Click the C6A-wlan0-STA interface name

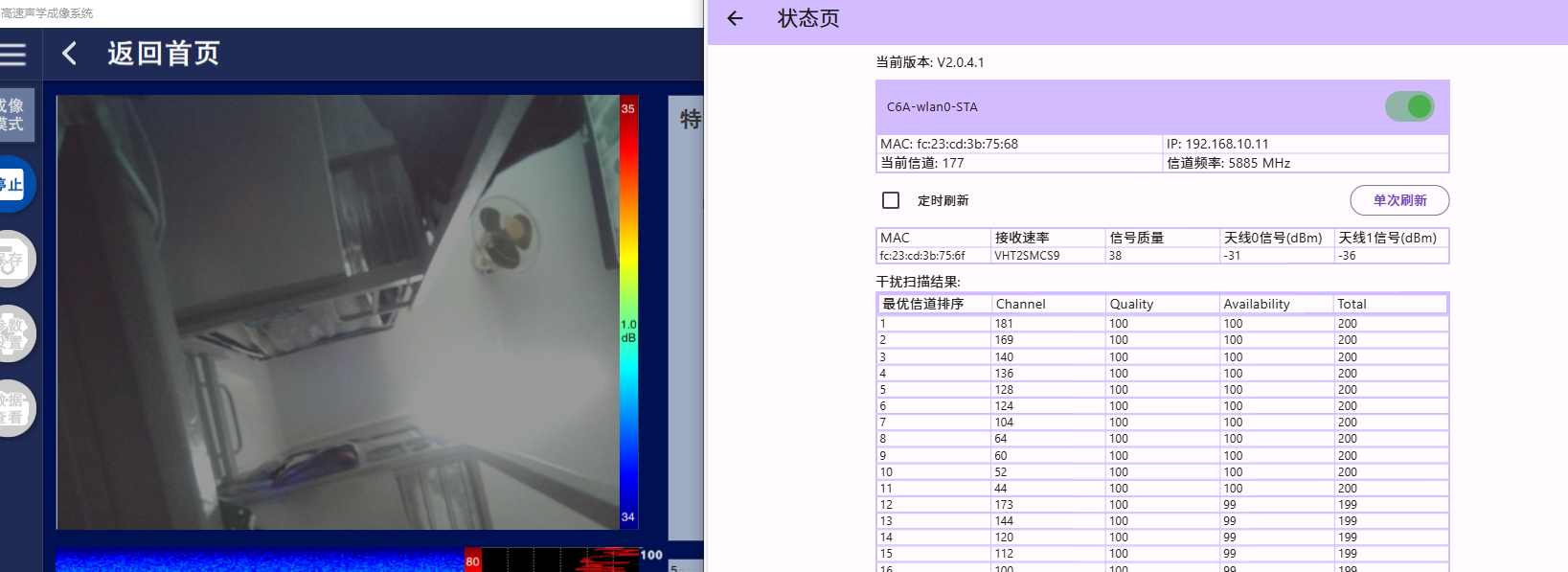pyautogui.click(x=932, y=107)
